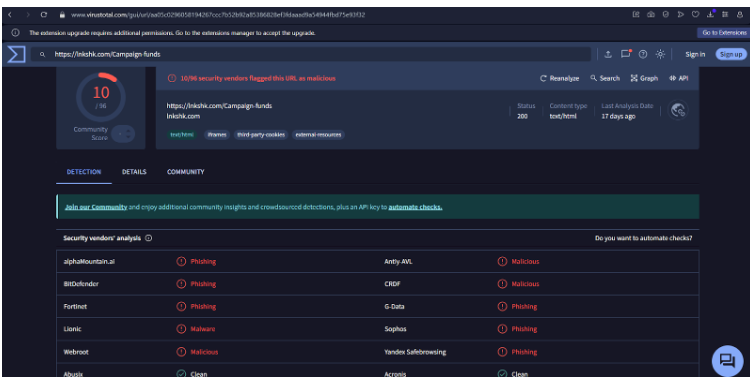This screenshot has width=750, height=383.
Task: Open the Graph view
Action: click(644, 78)
